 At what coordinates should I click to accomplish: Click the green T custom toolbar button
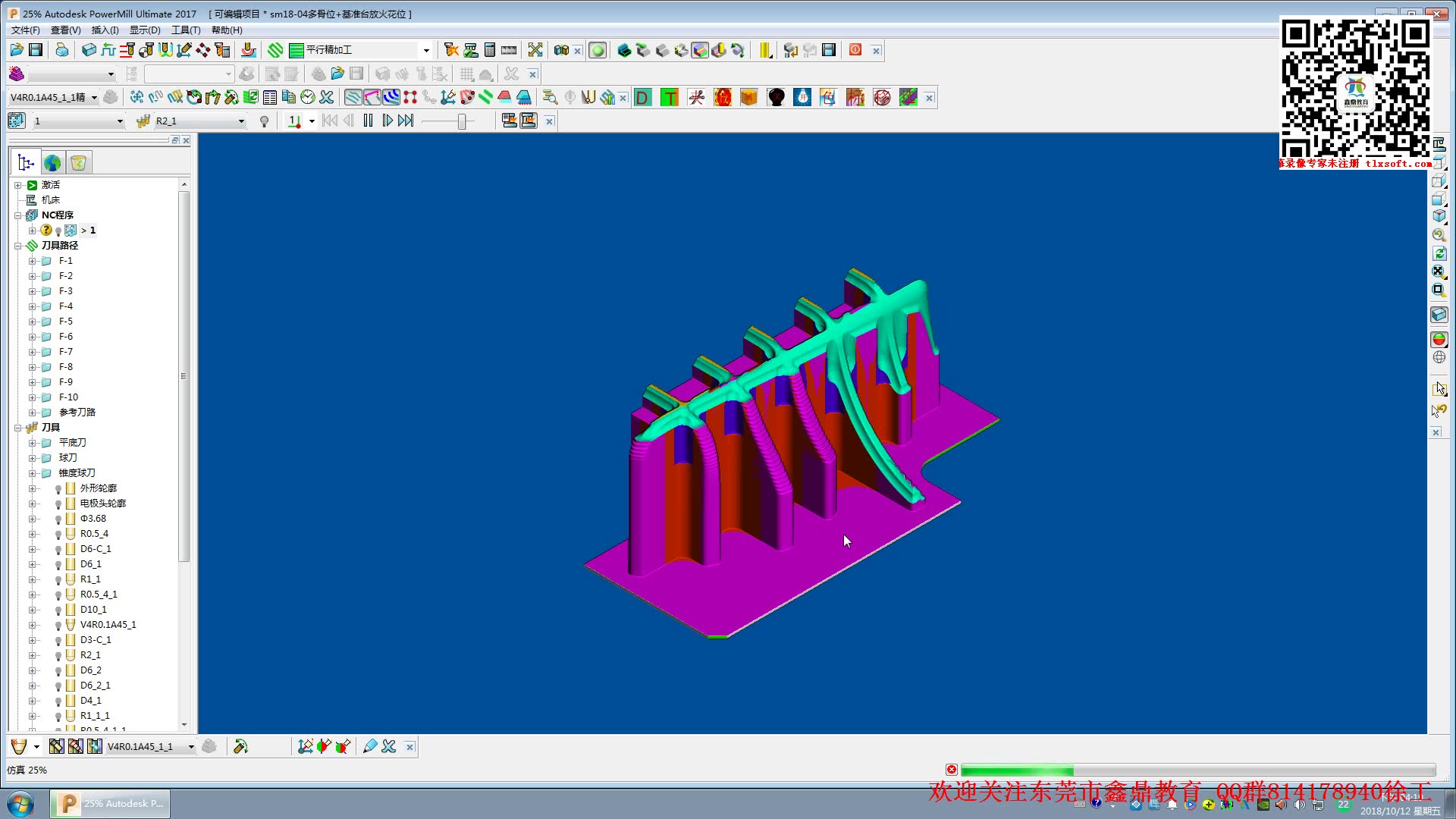pos(670,97)
